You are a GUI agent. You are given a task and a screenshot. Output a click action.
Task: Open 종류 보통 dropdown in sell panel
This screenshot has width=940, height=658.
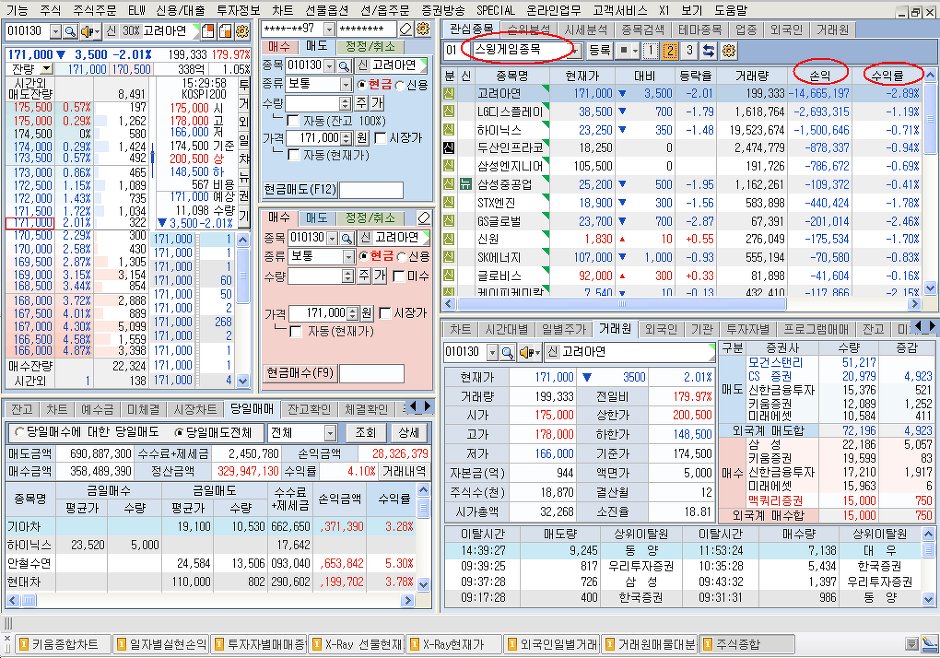[x=346, y=84]
